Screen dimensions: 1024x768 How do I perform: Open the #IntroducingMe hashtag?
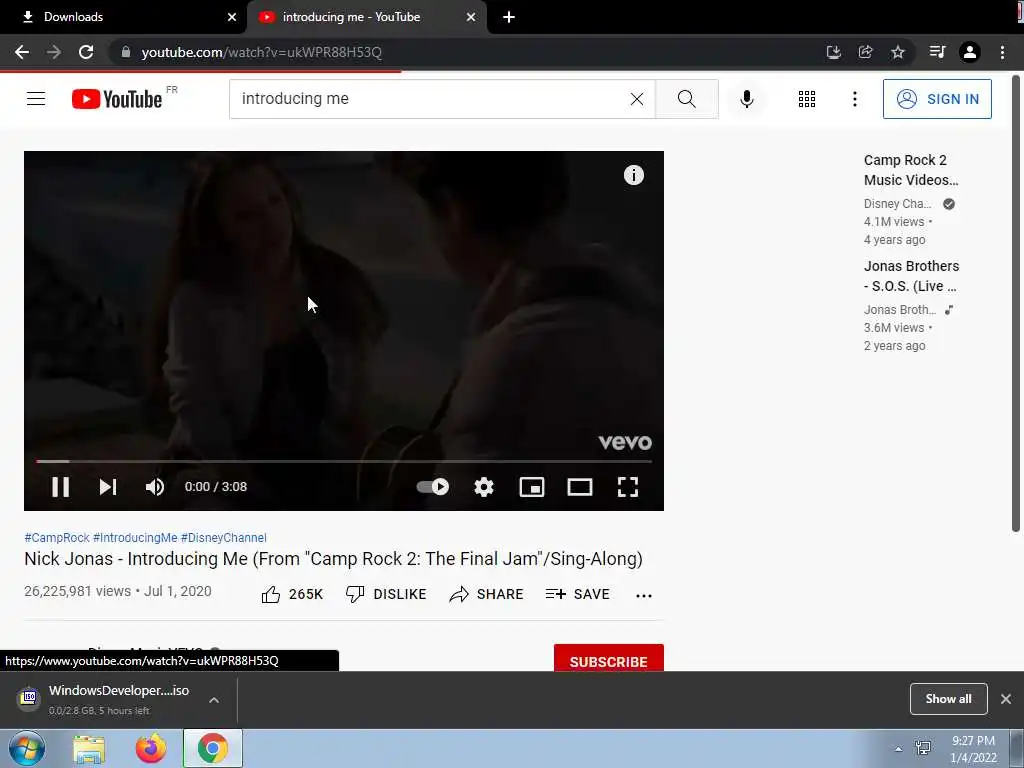135,537
